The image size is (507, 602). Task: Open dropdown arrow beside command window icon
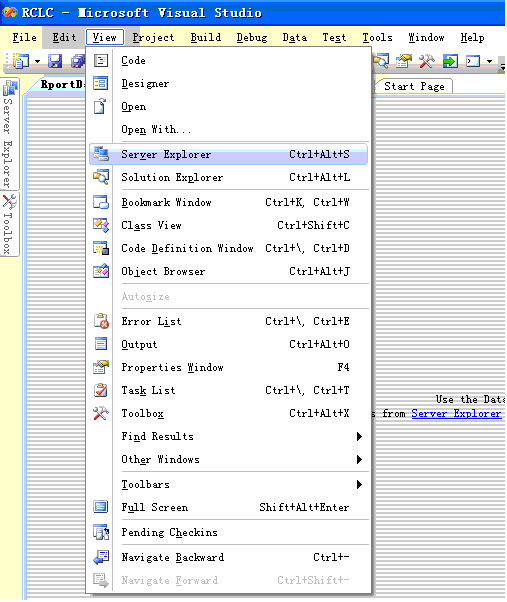point(489,61)
